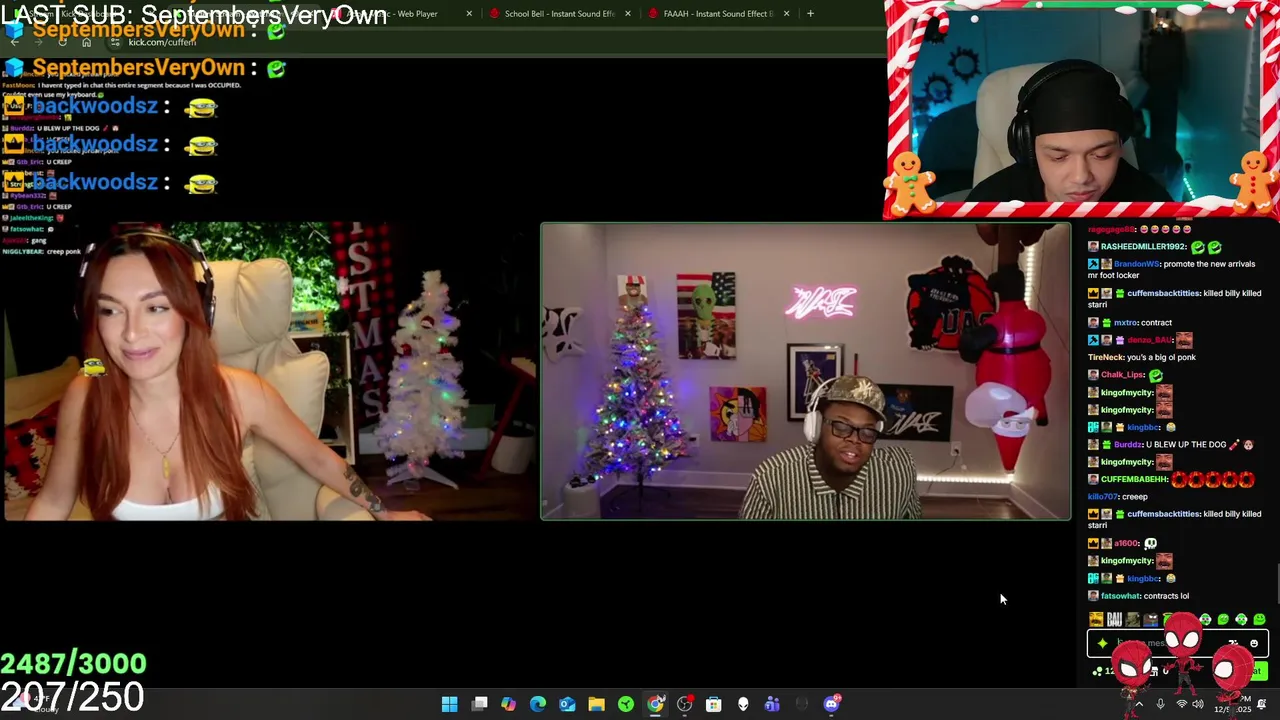Go to the browser home page
1280x720 pixels.
click(x=86, y=42)
